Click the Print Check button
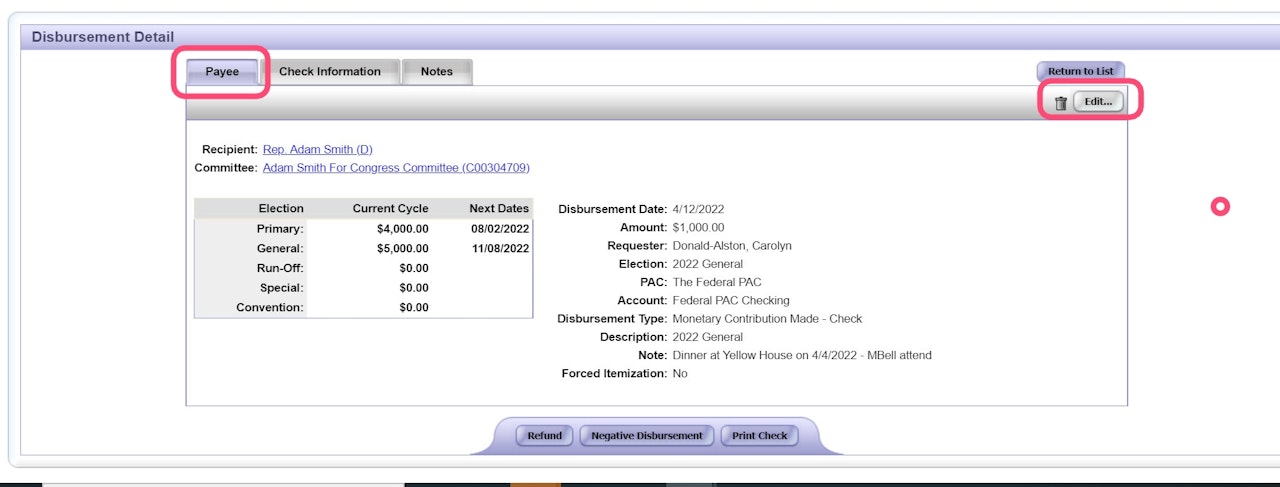 [760, 436]
